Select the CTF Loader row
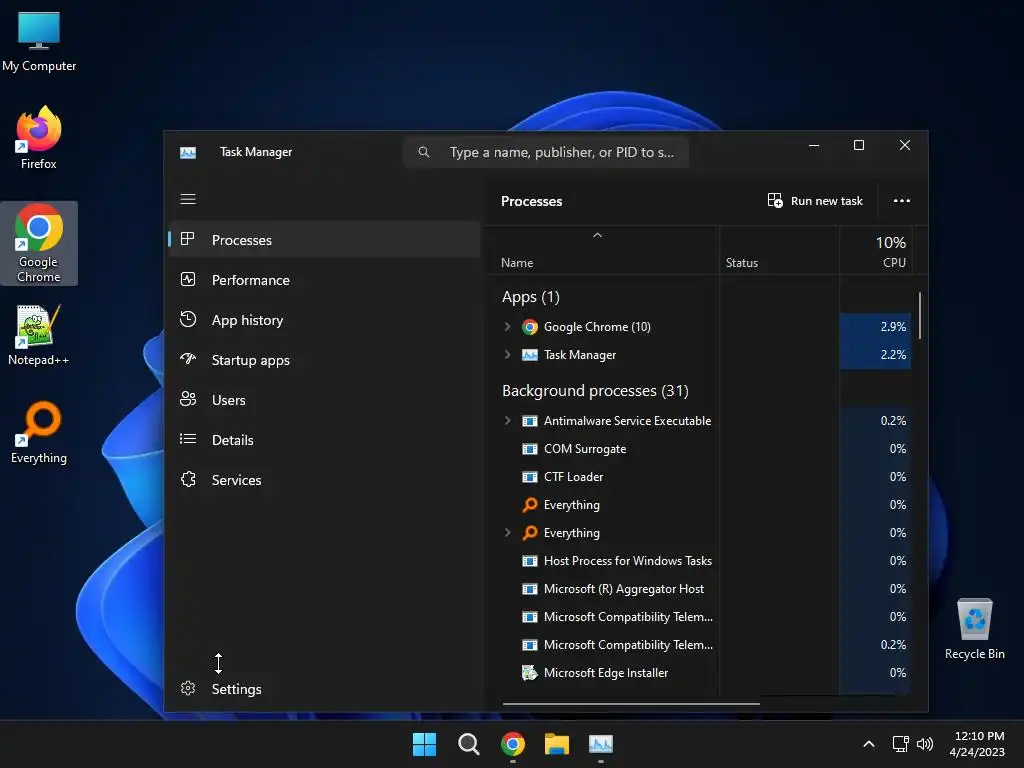This screenshot has width=1024, height=768. point(699,477)
